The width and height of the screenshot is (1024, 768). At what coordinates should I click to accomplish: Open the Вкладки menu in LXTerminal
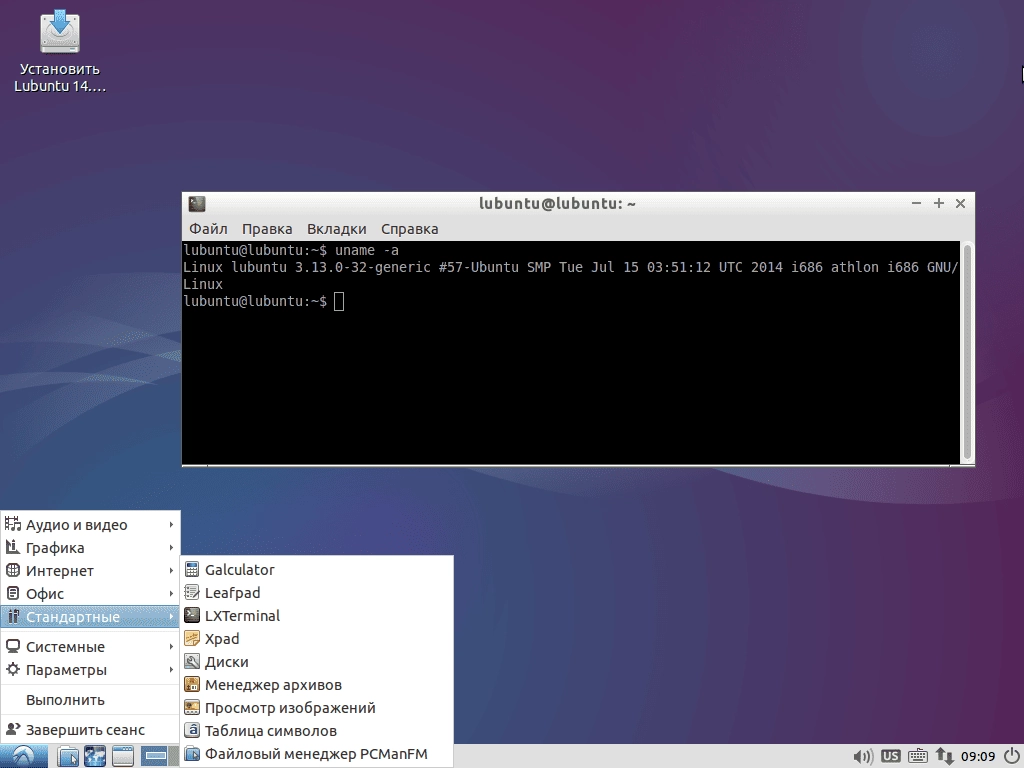coord(336,229)
